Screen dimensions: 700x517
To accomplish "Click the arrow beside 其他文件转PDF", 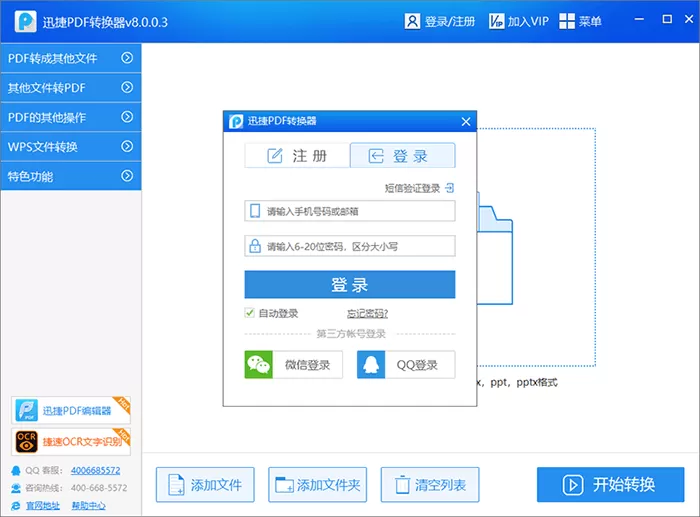I will pyautogui.click(x=127, y=87).
